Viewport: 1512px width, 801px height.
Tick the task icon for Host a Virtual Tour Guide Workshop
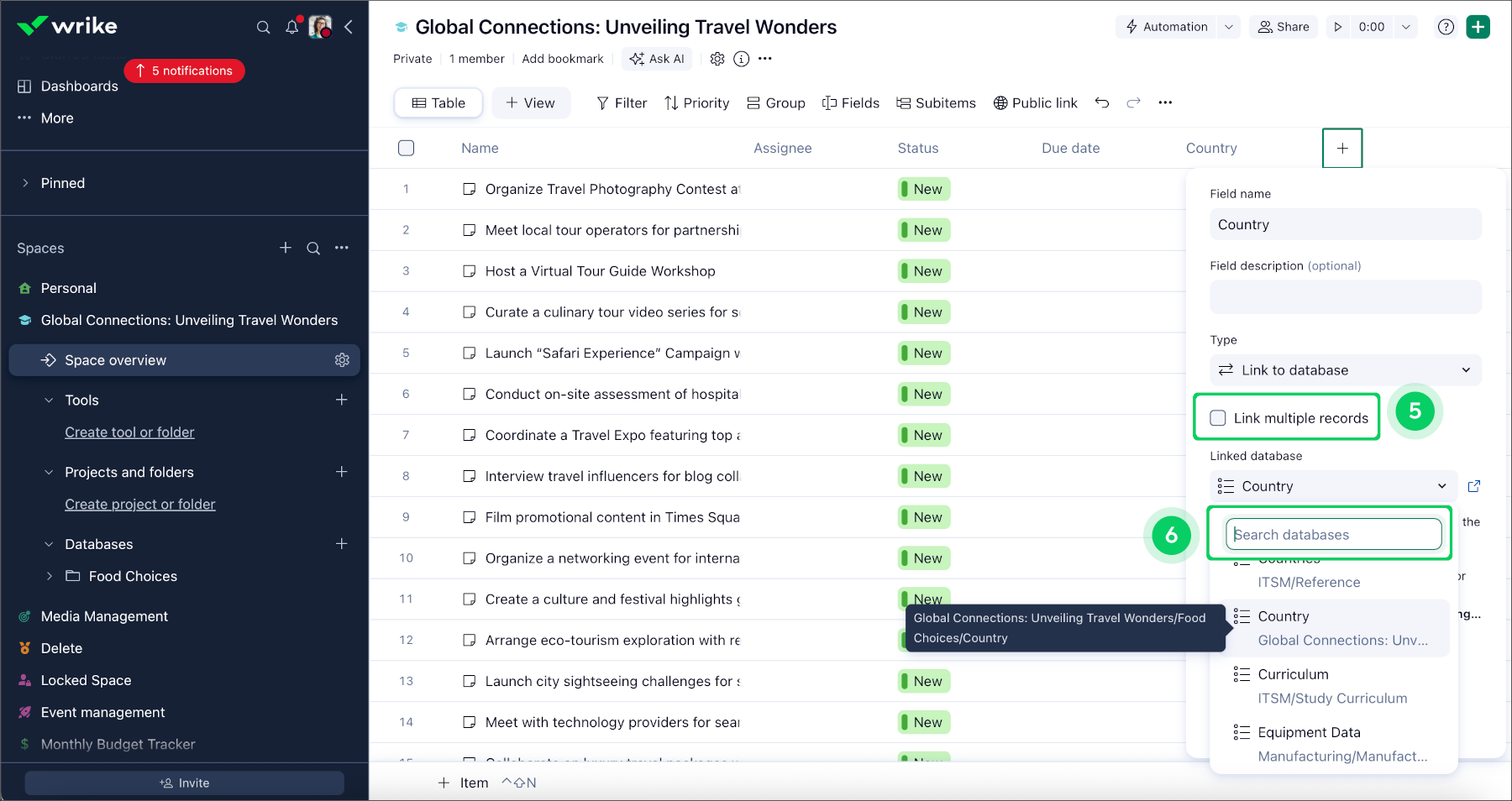coord(470,271)
